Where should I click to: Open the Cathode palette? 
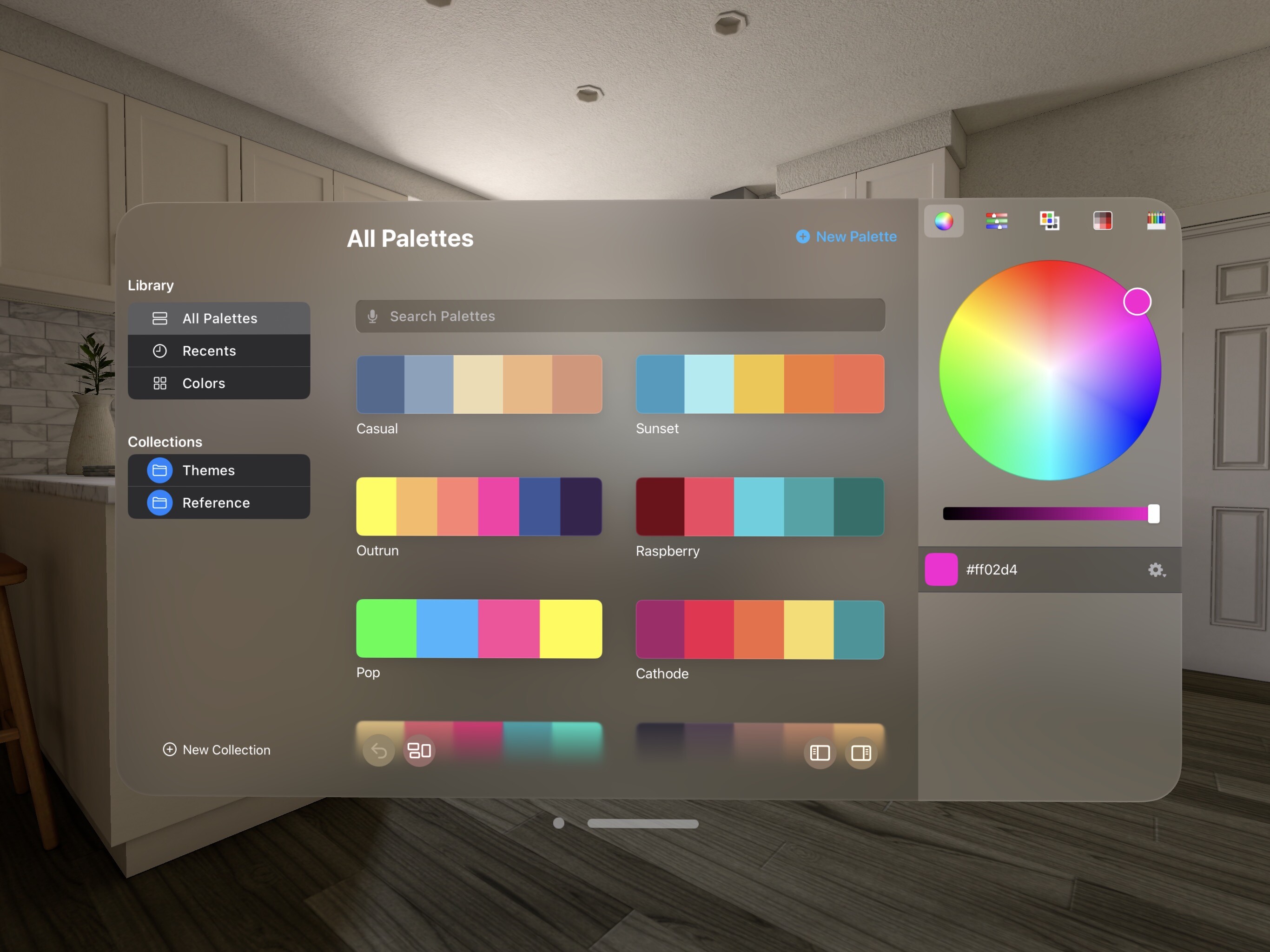760,629
